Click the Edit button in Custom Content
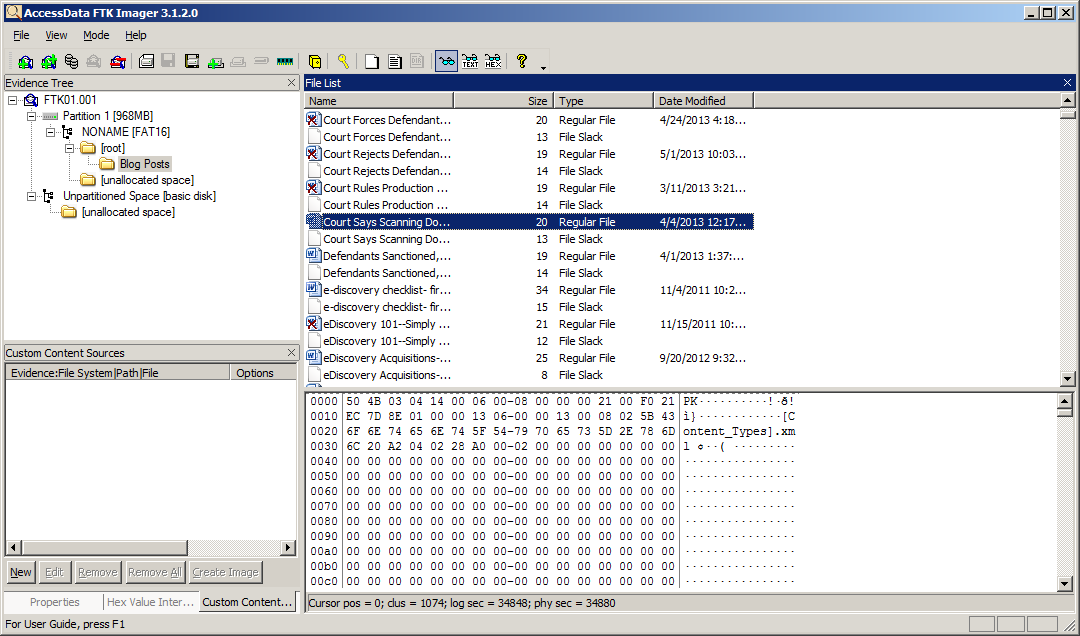 (x=54, y=572)
